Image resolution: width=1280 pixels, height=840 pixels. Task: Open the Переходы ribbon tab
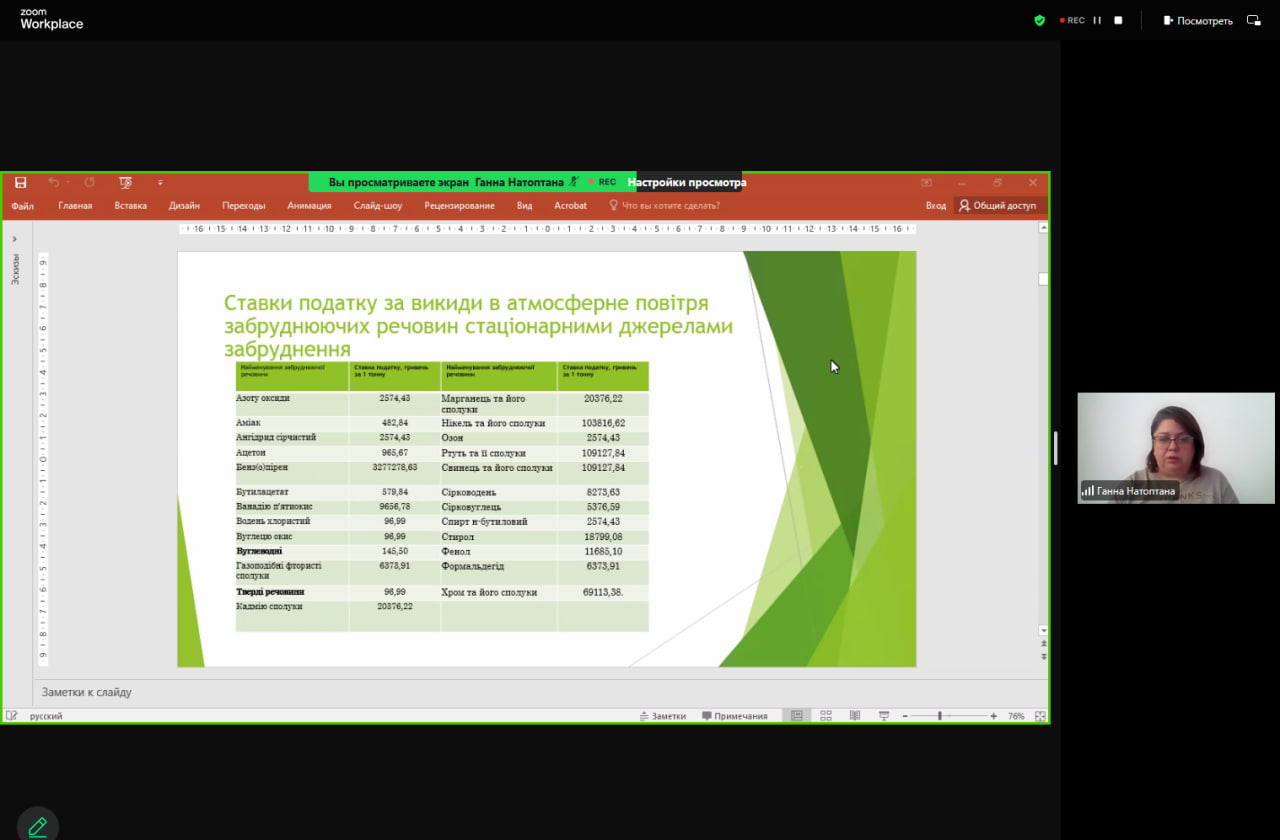pyautogui.click(x=243, y=206)
